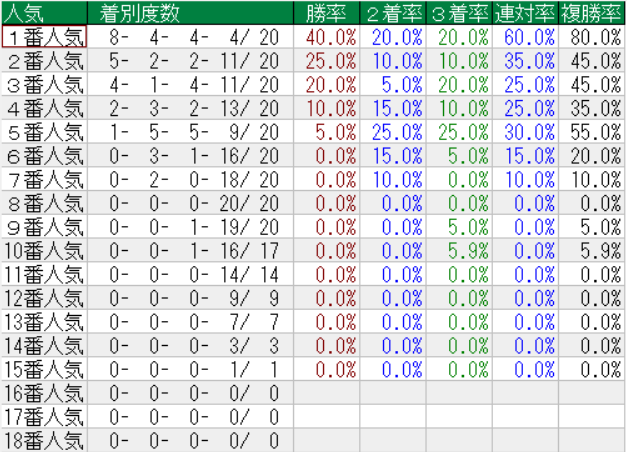The width and height of the screenshot is (627, 452).
Task: Click the 8- 4- 4- 4/ 20 record cell
Action: click(190, 36)
